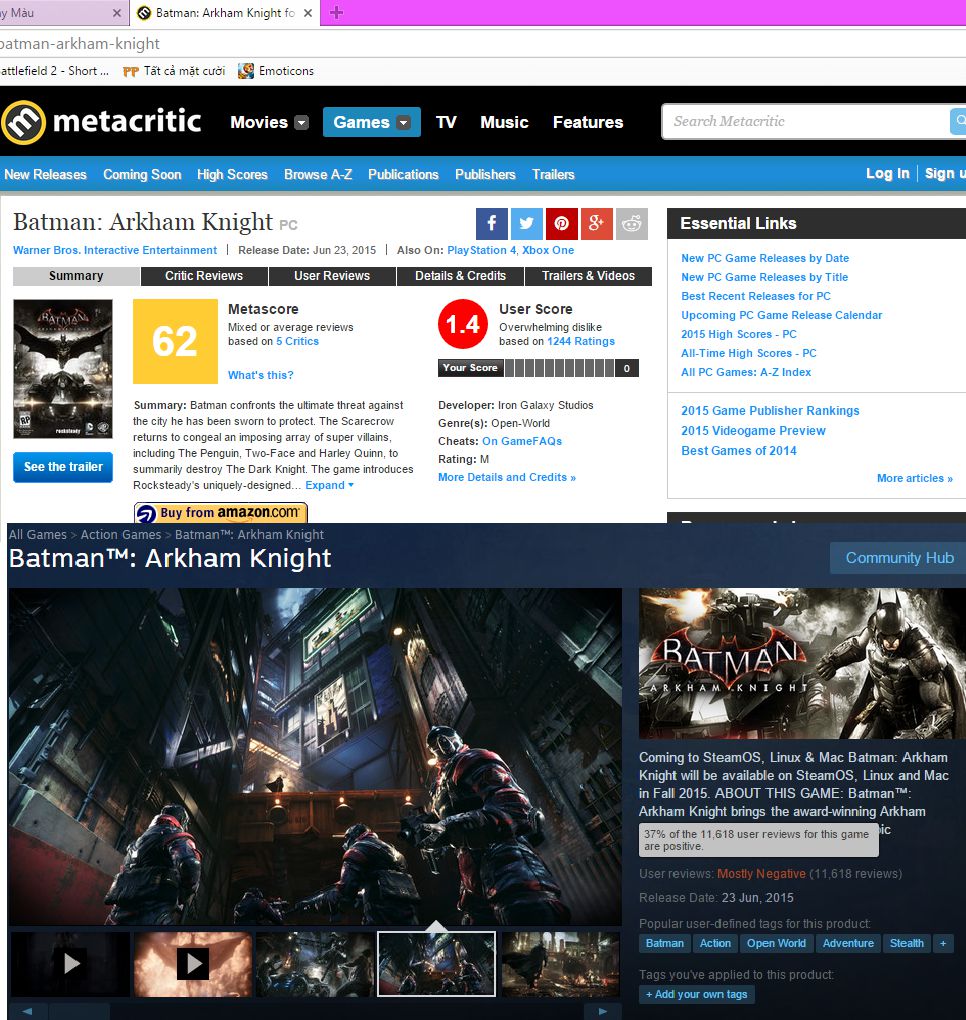
Task: Share the page on Twitter
Action: [x=527, y=224]
